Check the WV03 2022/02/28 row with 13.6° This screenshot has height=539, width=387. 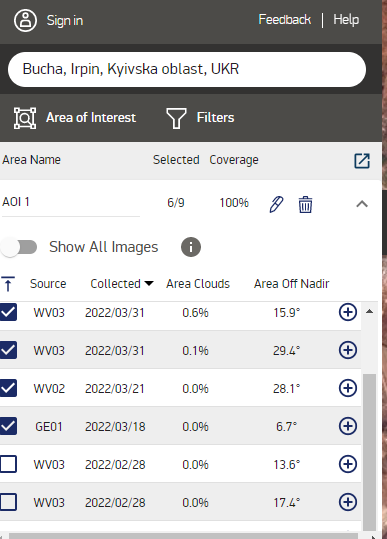(8, 464)
